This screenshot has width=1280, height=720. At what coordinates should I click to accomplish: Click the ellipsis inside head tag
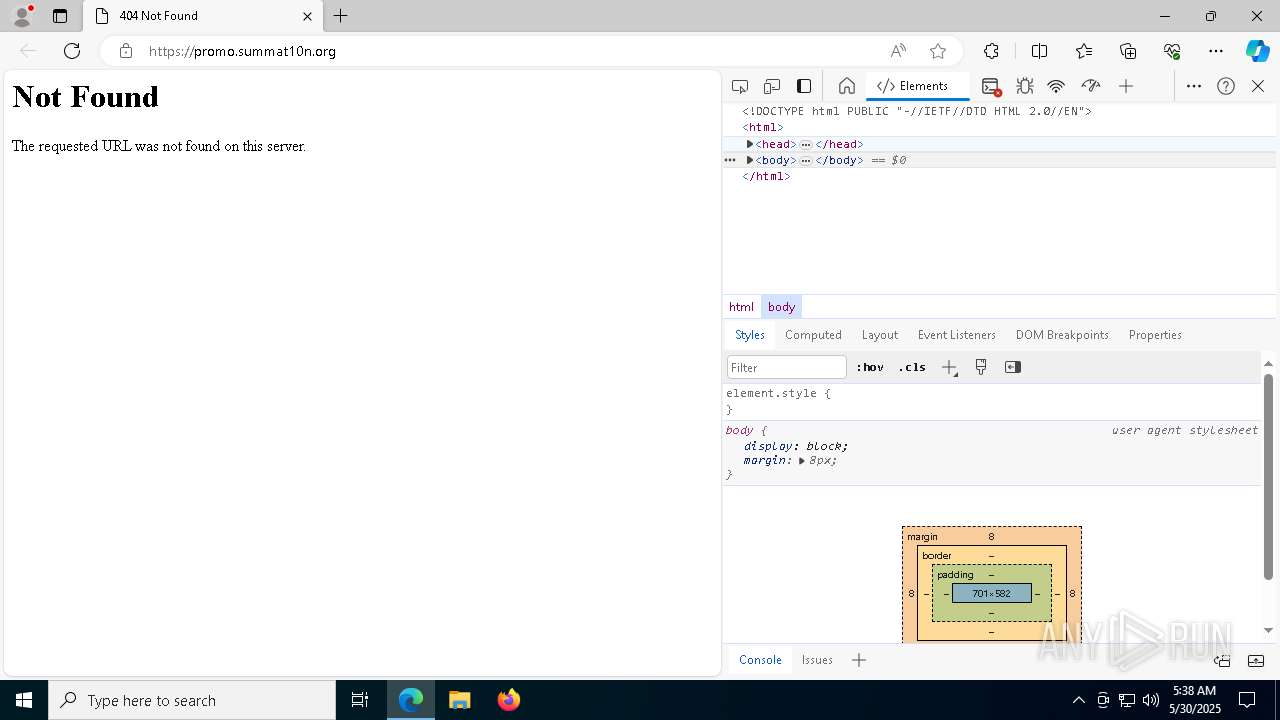tap(806, 144)
